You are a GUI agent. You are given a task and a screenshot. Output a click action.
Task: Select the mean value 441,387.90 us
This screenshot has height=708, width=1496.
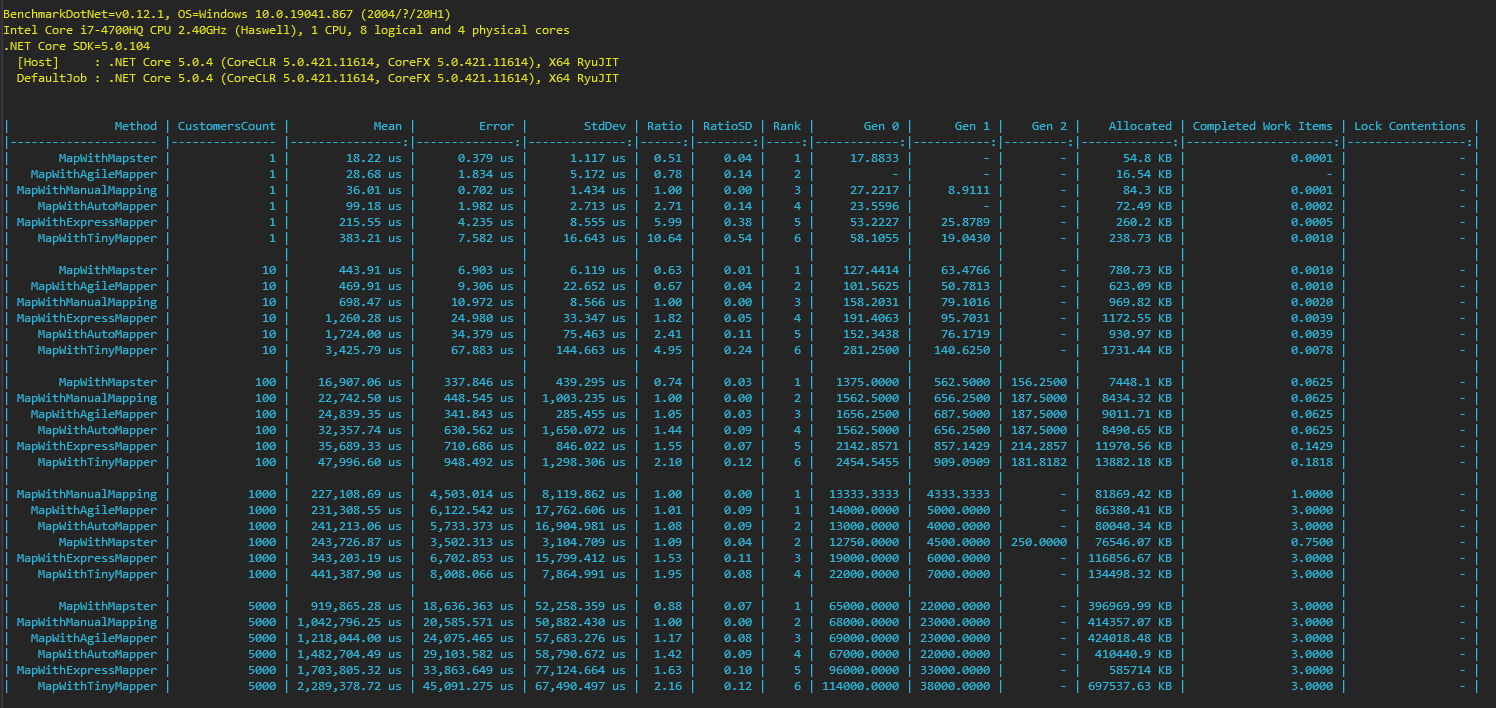(356, 574)
